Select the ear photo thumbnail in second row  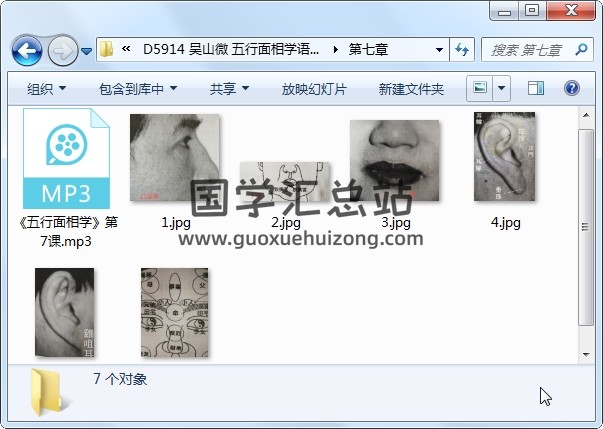click(64, 312)
